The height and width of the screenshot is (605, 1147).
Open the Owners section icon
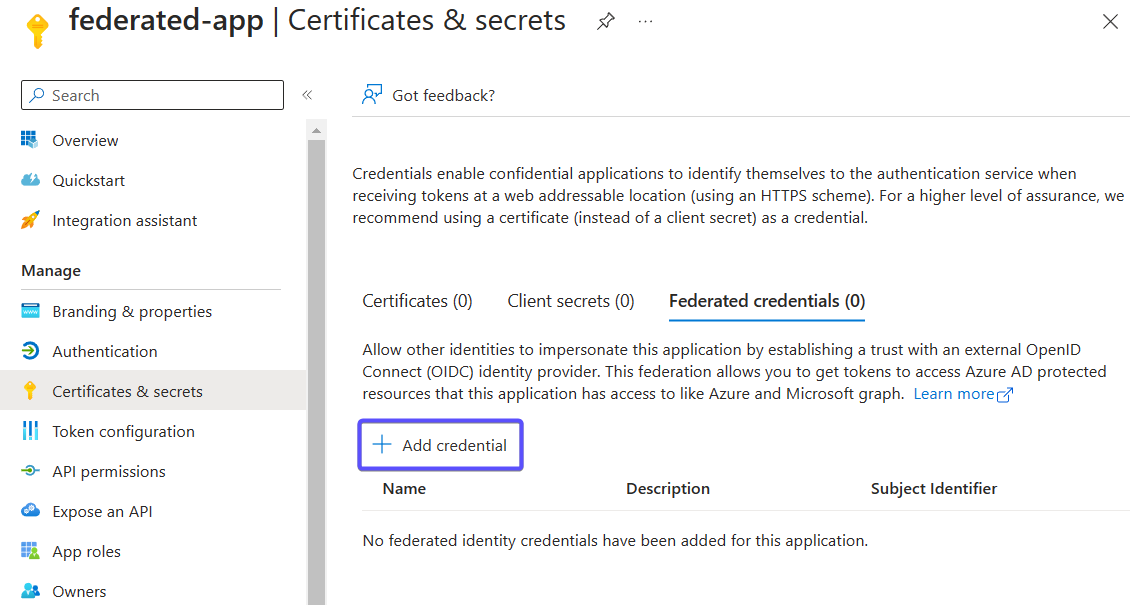(x=31, y=591)
